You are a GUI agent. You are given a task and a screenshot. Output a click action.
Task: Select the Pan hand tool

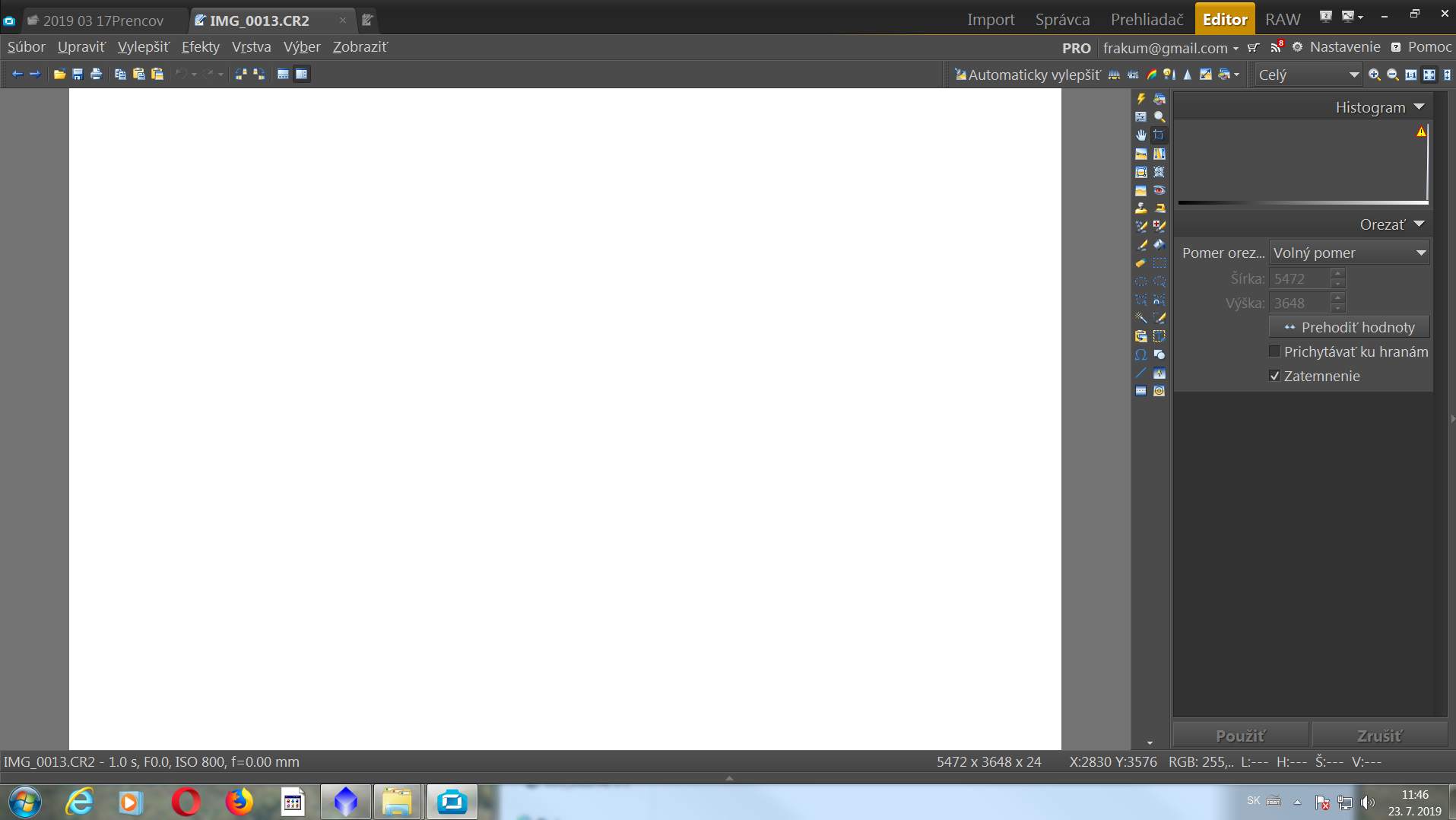(1141, 135)
